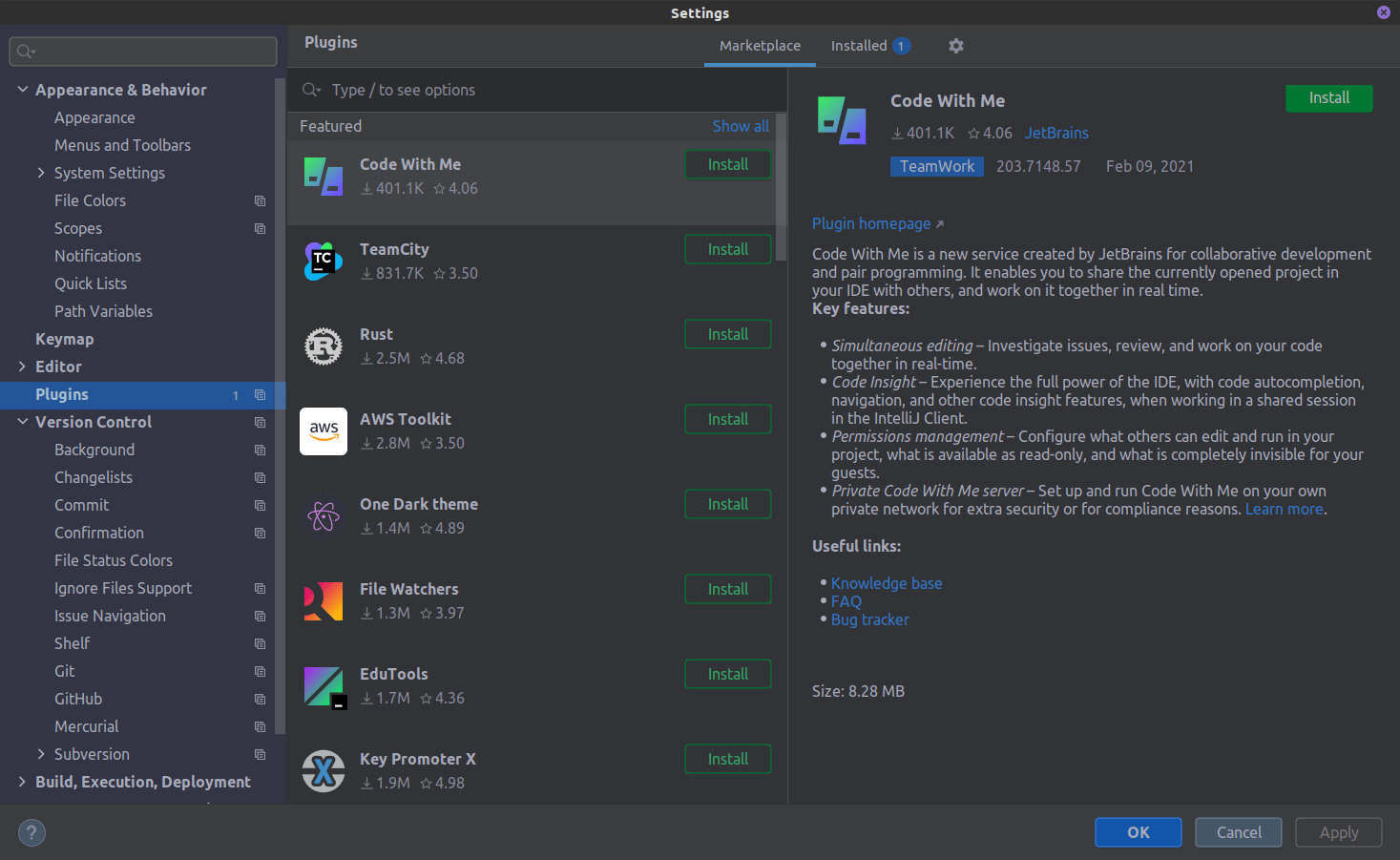Open the FAQ link
This screenshot has width=1400, height=860.
[846, 601]
